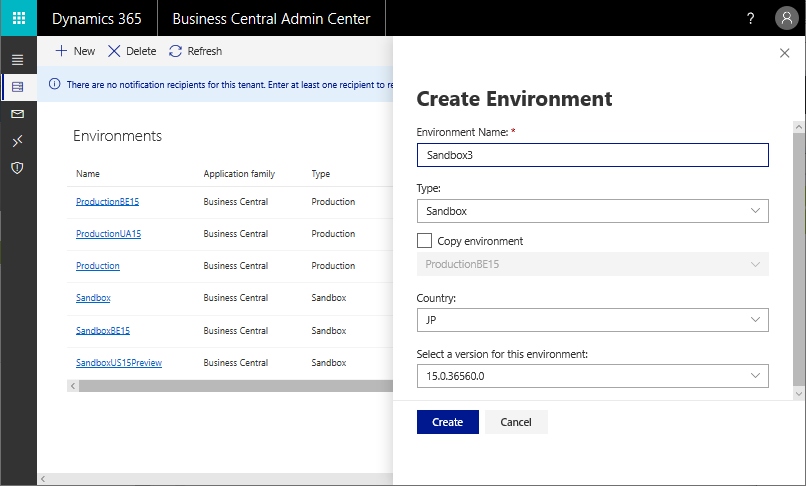Click Delete in the command bar

click(x=132, y=51)
